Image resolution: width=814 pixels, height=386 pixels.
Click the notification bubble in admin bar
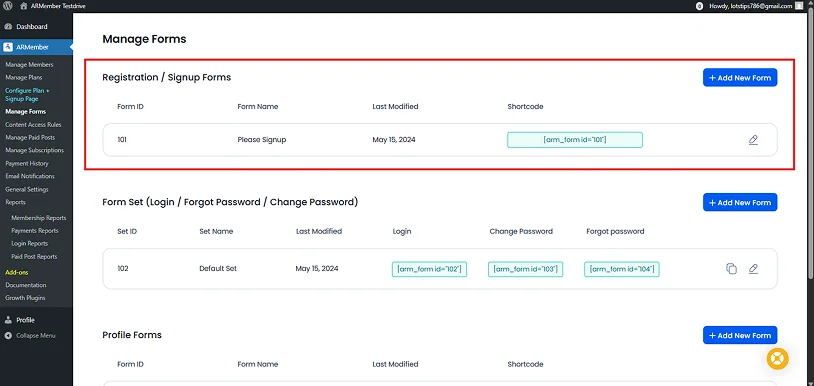click(699, 6)
